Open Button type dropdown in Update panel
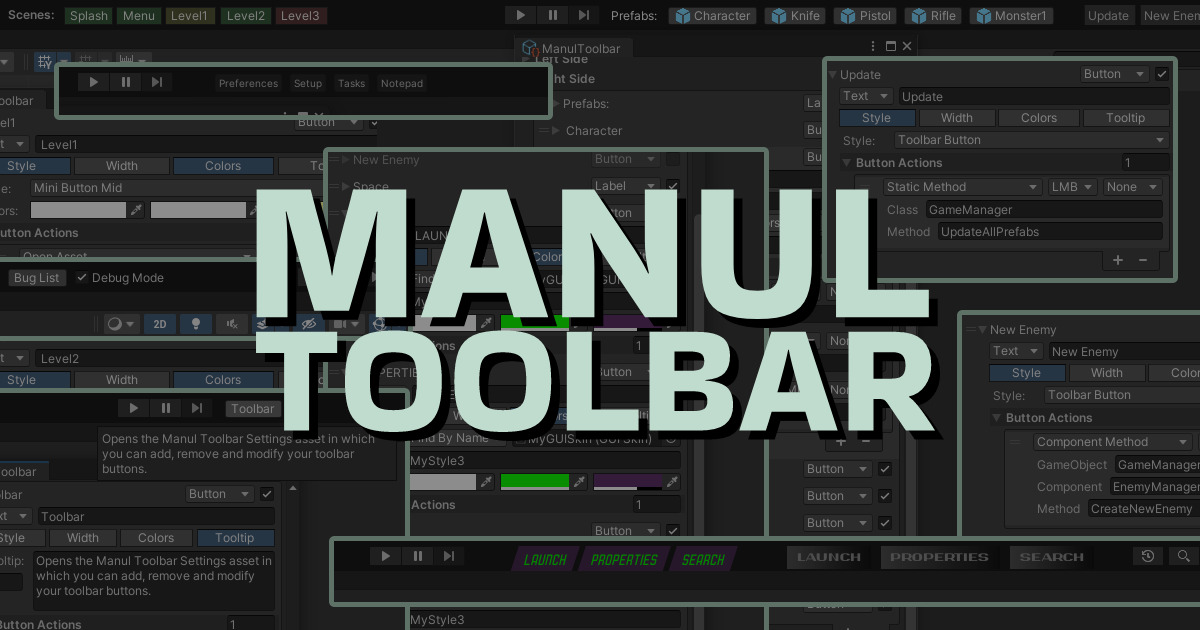Viewport: 1200px width, 630px height. point(1115,74)
